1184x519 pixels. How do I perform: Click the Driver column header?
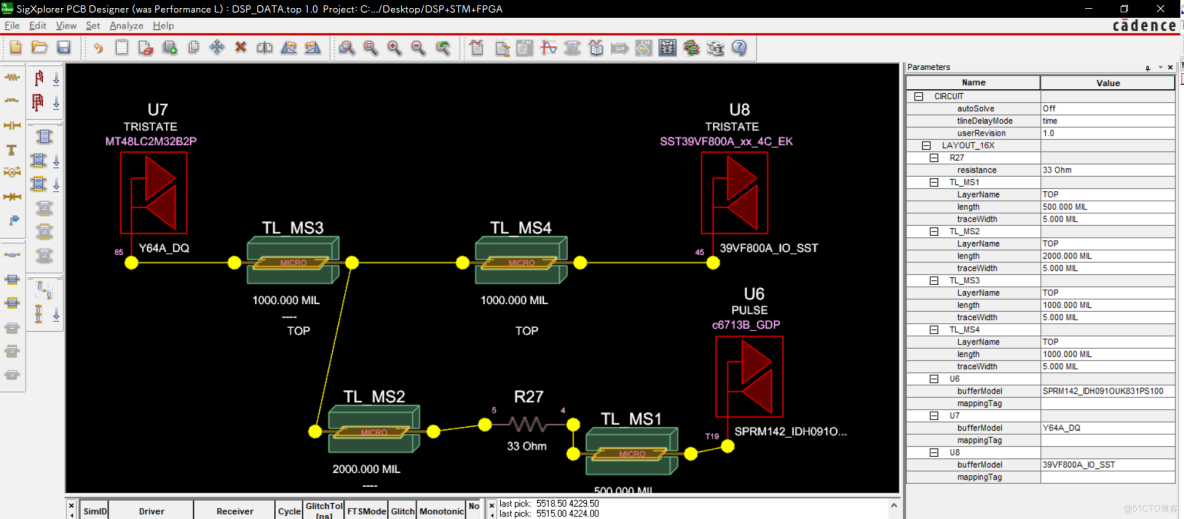151,511
